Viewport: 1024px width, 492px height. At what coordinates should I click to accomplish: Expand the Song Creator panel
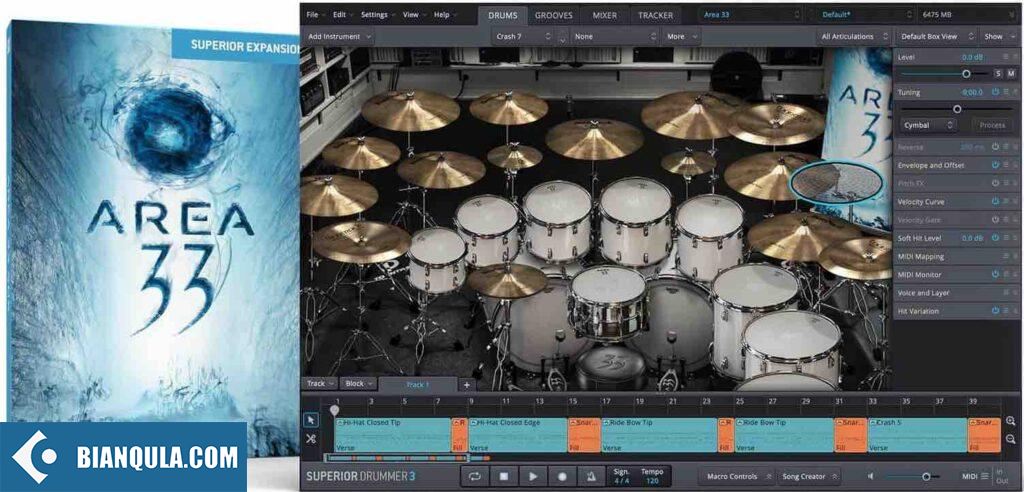click(x=808, y=476)
